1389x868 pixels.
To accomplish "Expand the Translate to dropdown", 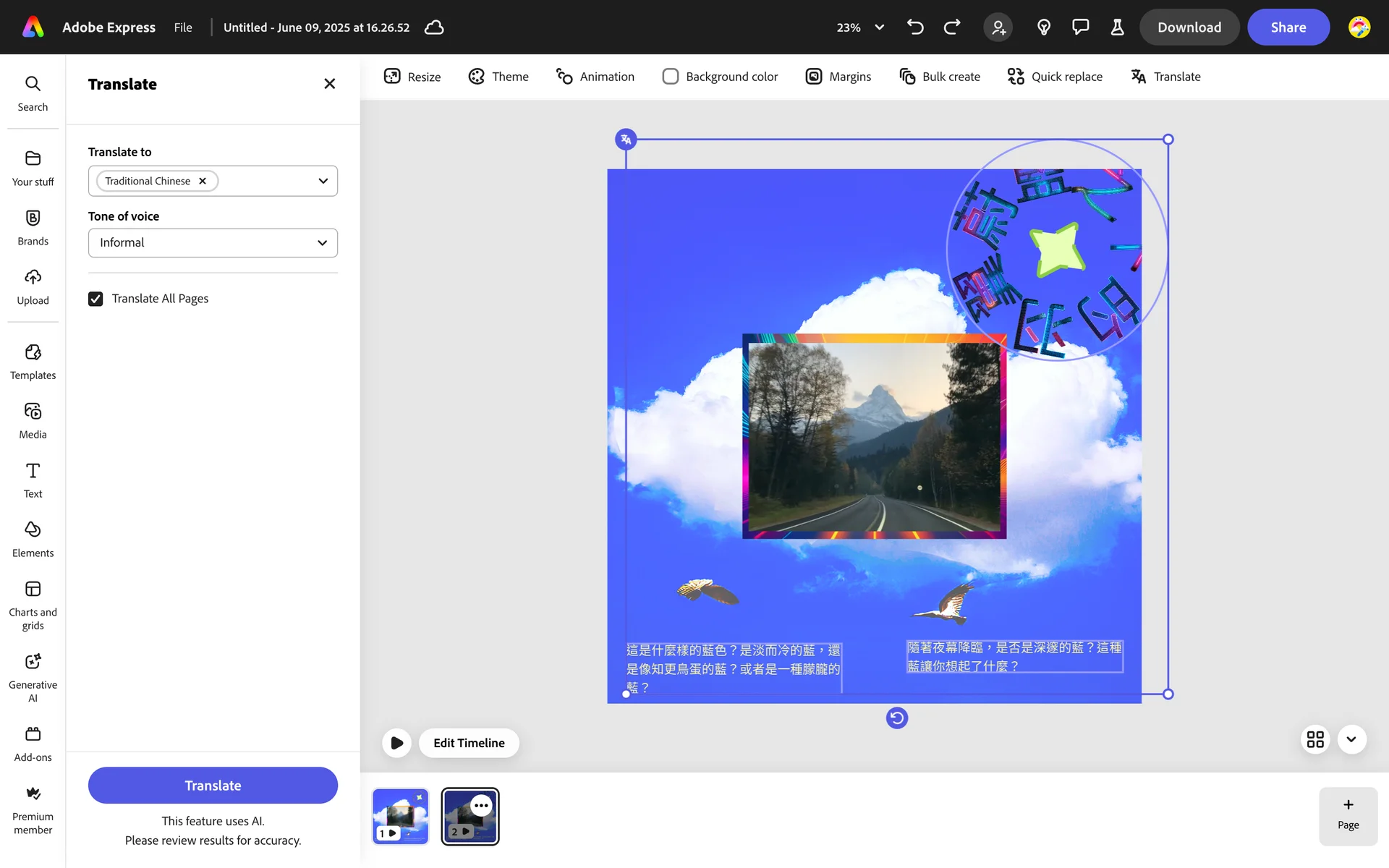I will [x=323, y=181].
